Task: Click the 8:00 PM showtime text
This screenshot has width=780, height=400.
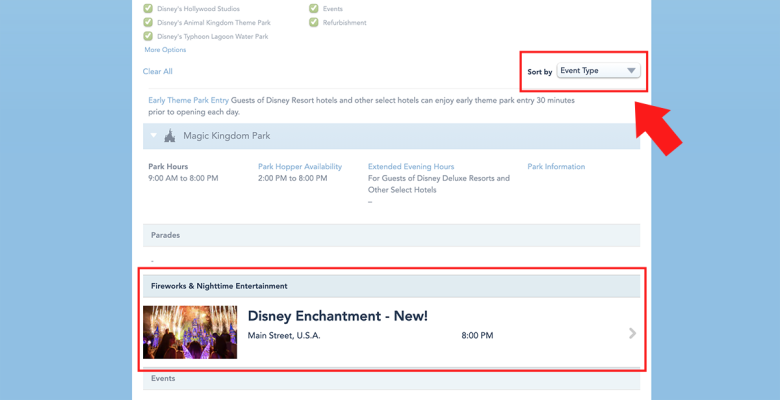Action: pos(478,336)
